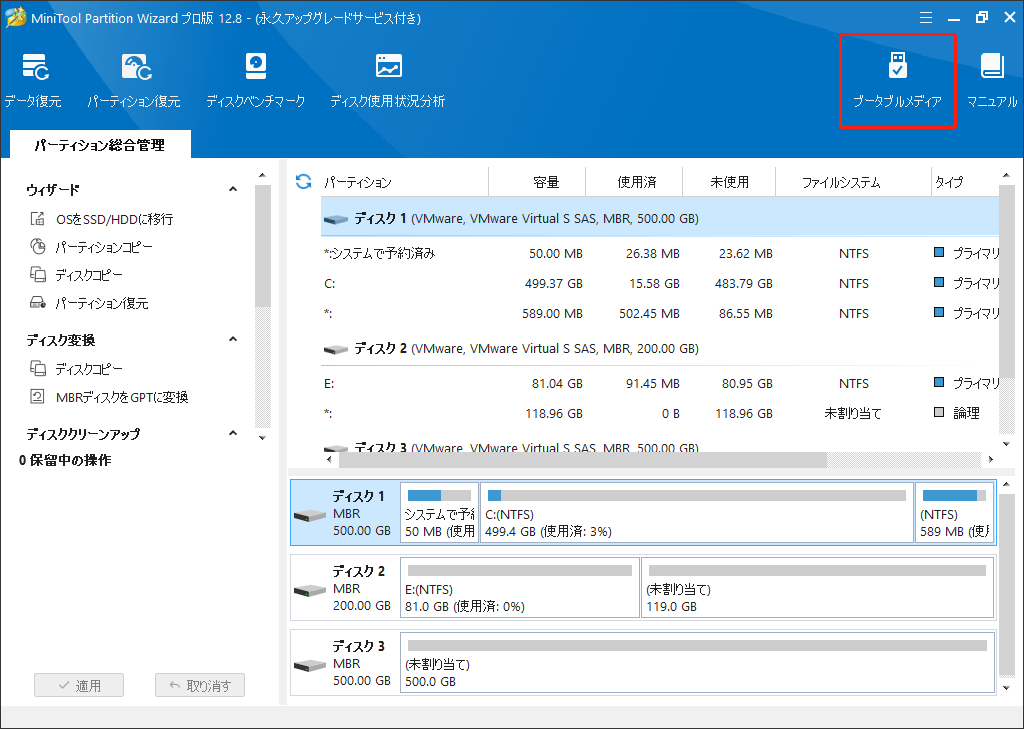1024x729 pixels.
Task: Open Disk Benchmark (ディスクベンチマーク)
Action: 255,80
